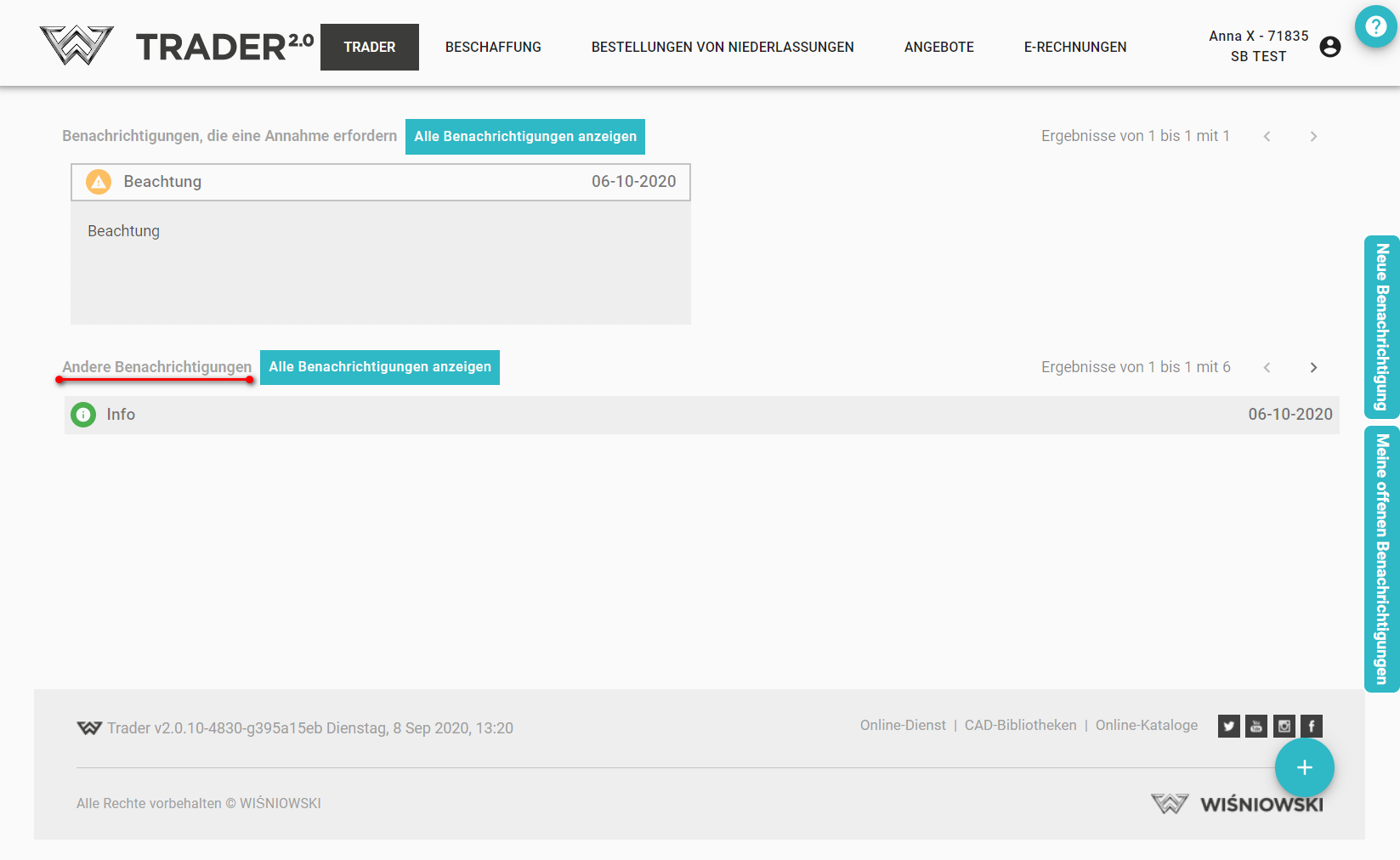Next page of notifications requiring acceptance
The image size is (1400, 860).
[x=1313, y=136]
